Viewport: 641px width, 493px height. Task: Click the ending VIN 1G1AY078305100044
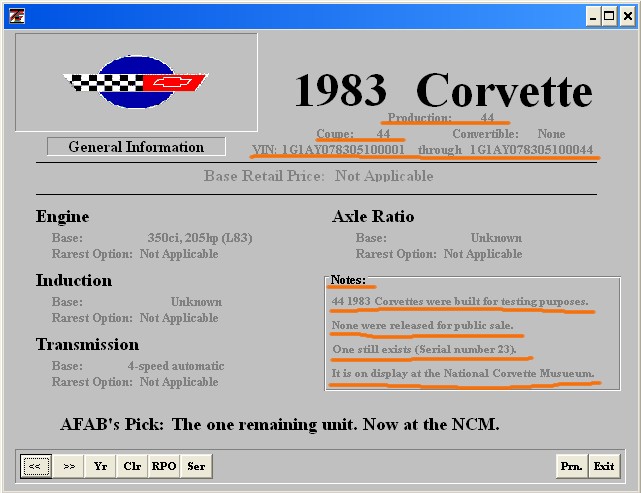(x=531, y=150)
